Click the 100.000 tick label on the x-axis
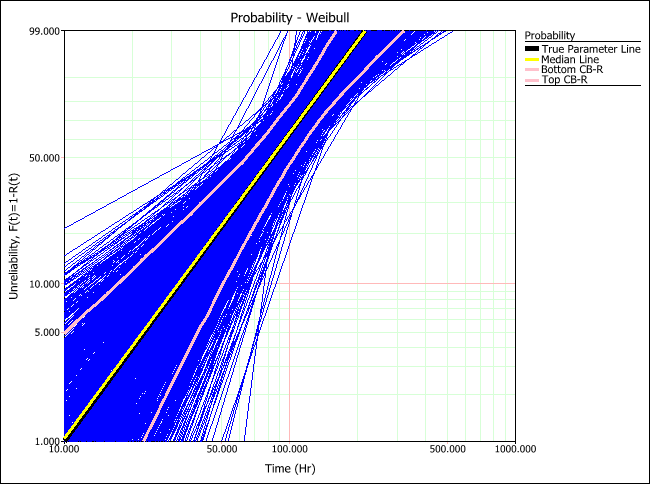 click(290, 451)
